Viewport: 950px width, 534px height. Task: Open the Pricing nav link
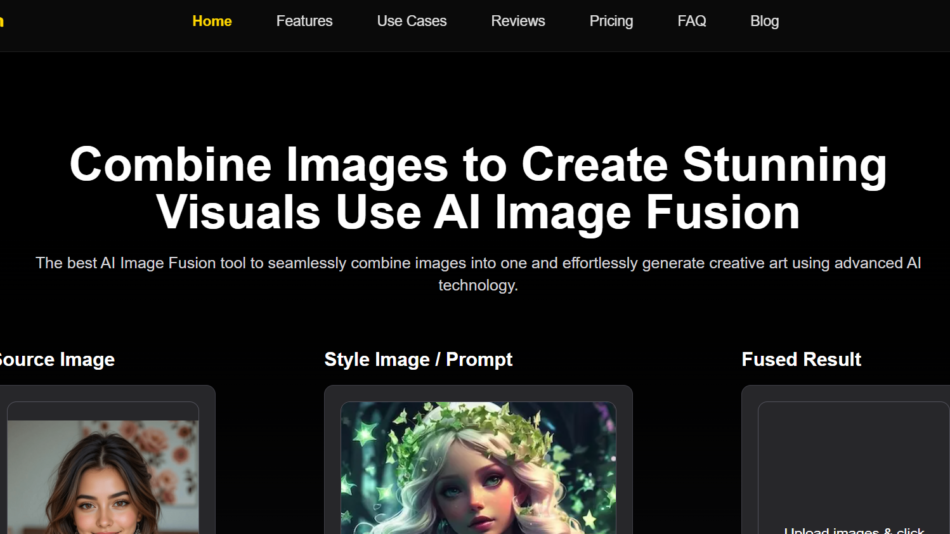pyautogui.click(x=611, y=21)
